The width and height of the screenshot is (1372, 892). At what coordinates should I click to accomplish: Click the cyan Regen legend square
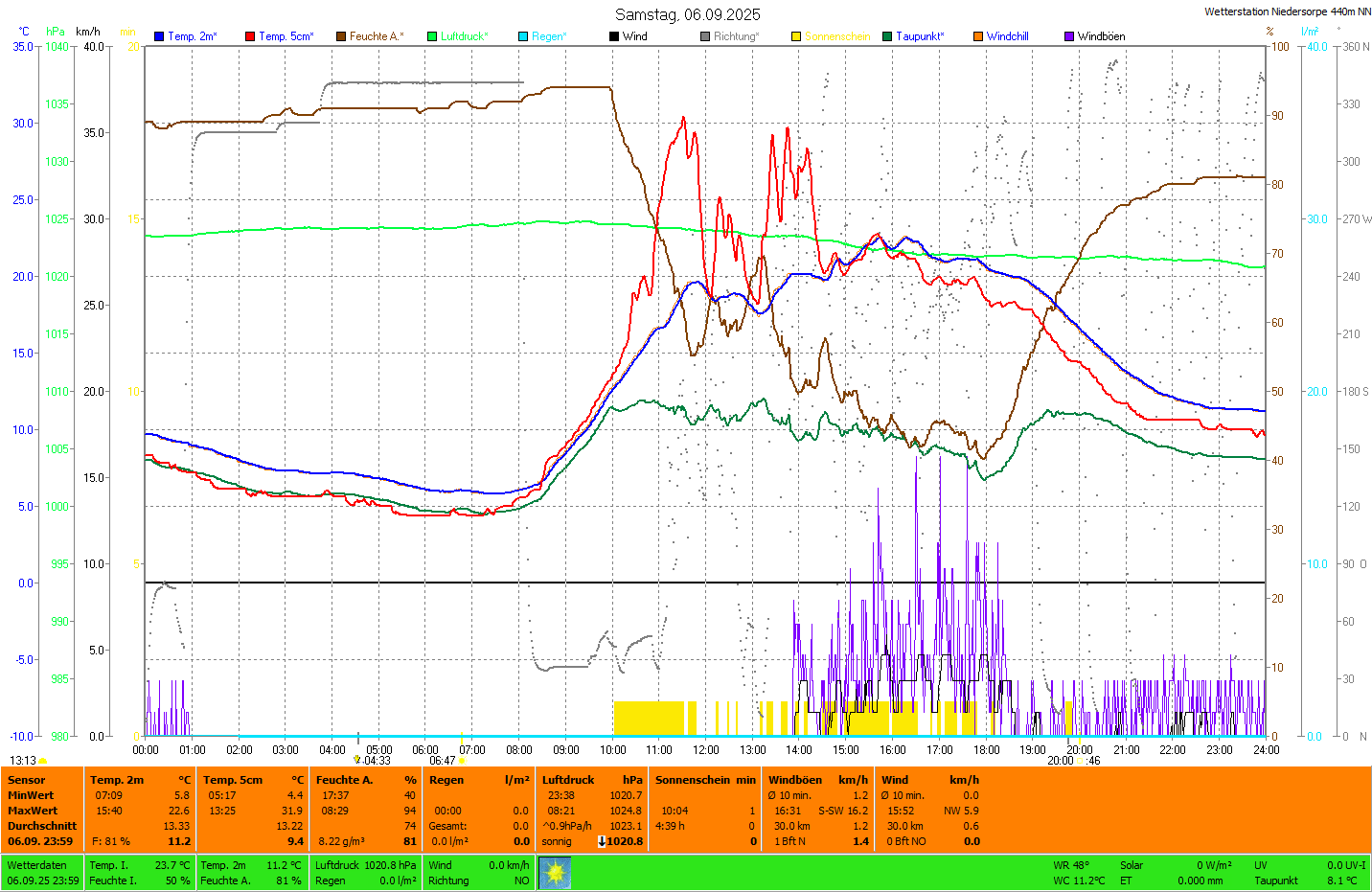coord(523,36)
